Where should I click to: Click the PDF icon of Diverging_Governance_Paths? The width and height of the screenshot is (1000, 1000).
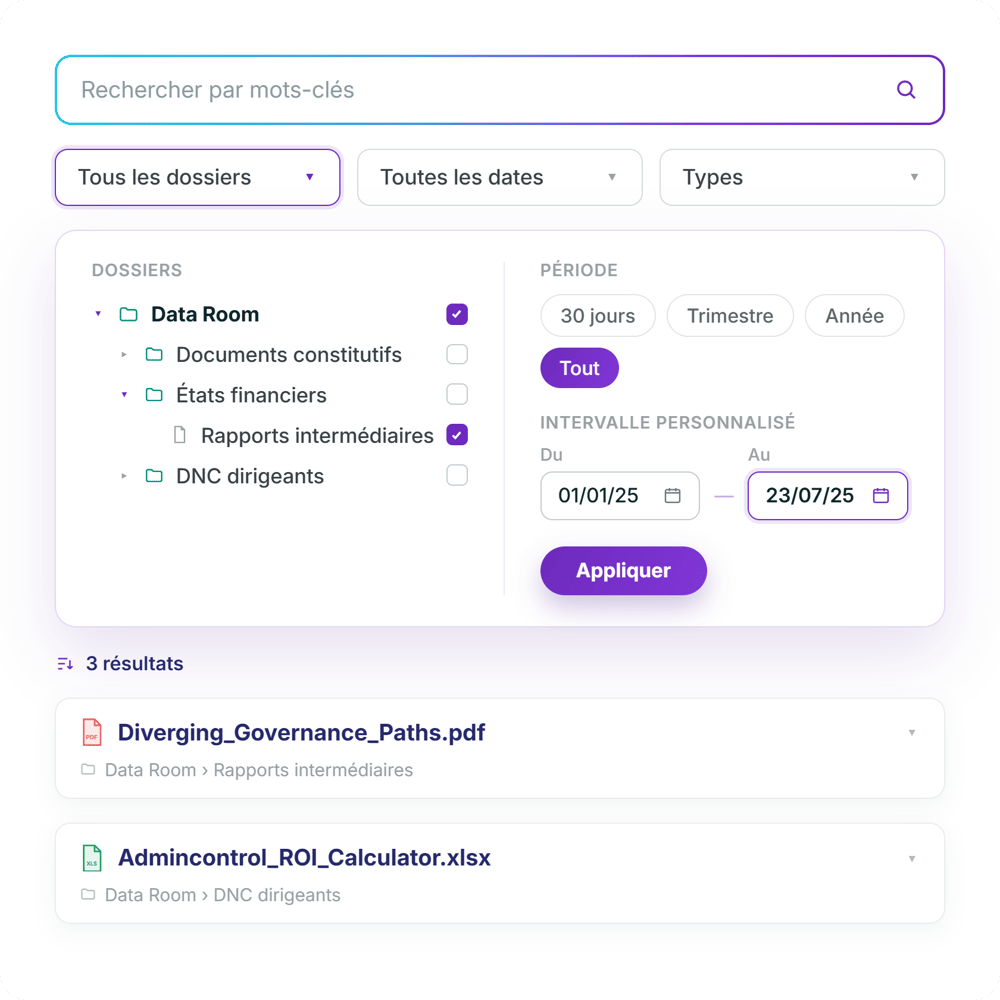pyautogui.click(x=92, y=732)
